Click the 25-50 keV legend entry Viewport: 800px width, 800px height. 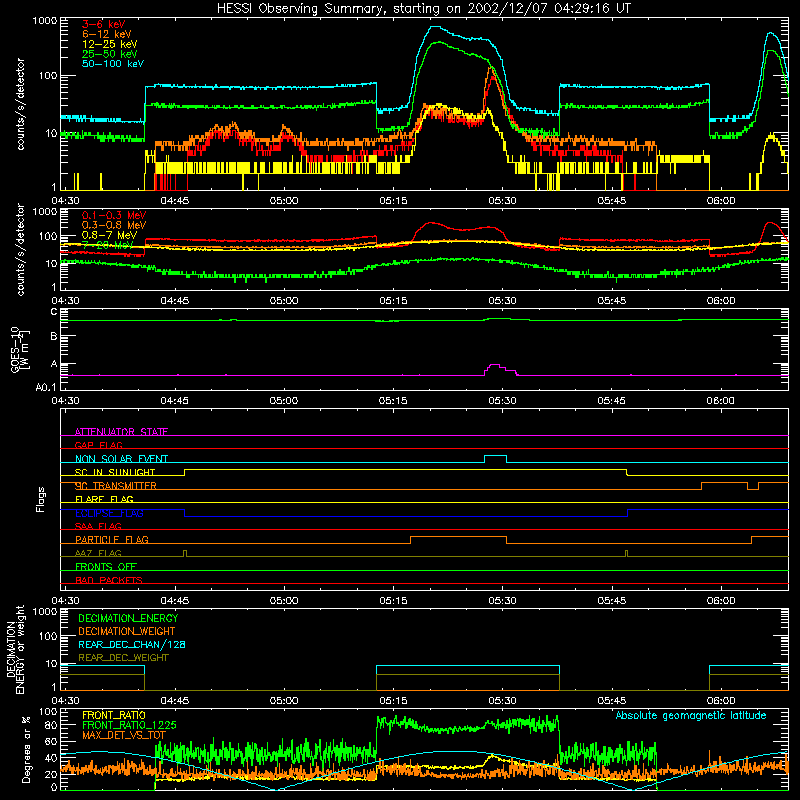click(109, 54)
